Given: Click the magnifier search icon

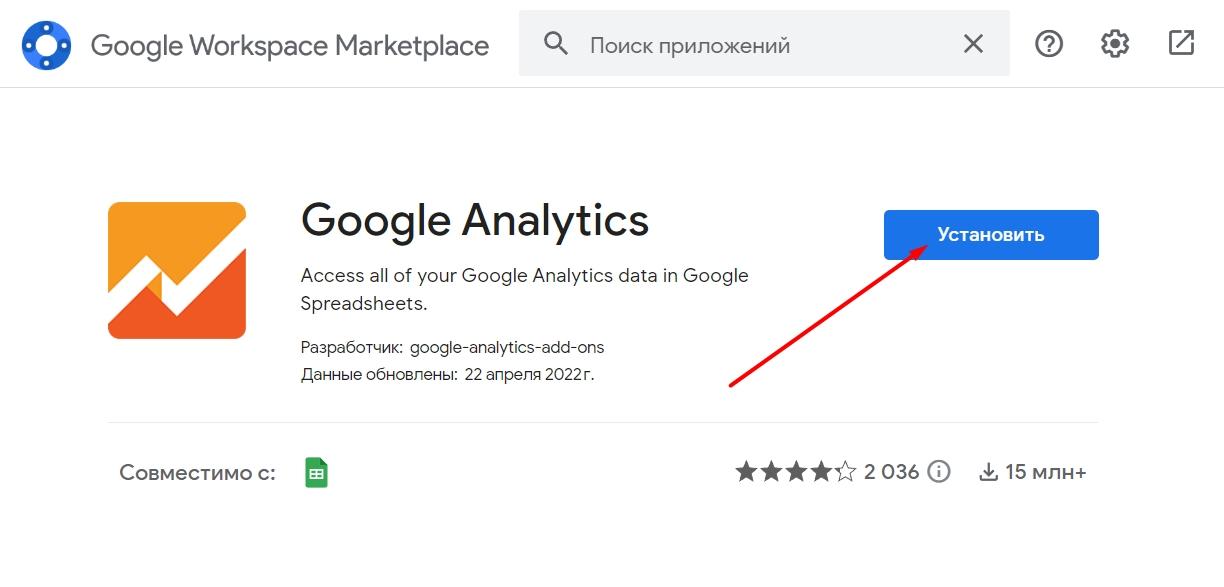Looking at the screenshot, I should (x=556, y=44).
